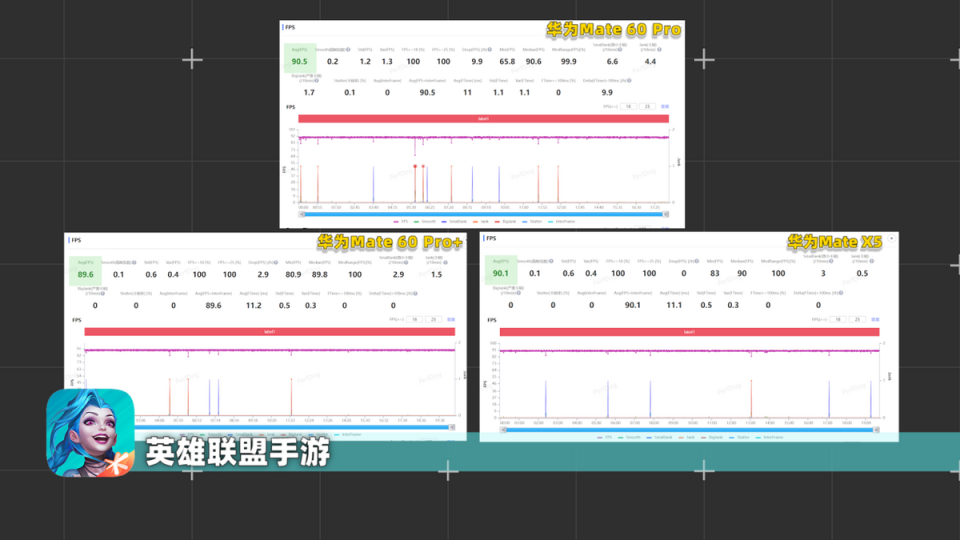This screenshot has width=960, height=540.
Task: Open BigJank info icon in Mate X5 panel
Action: point(519,293)
